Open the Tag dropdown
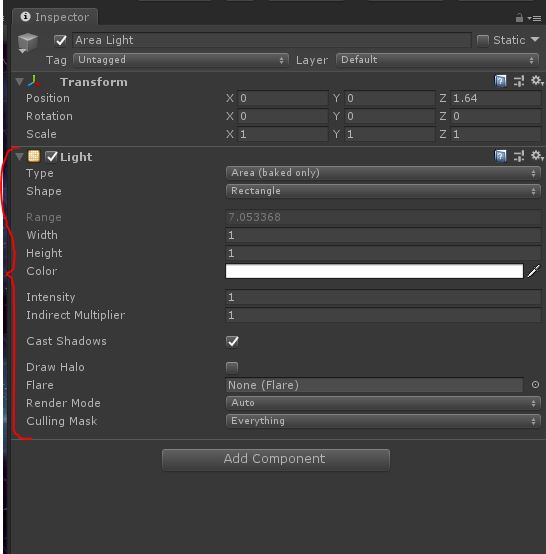This screenshot has height=554, width=546. pos(181,60)
